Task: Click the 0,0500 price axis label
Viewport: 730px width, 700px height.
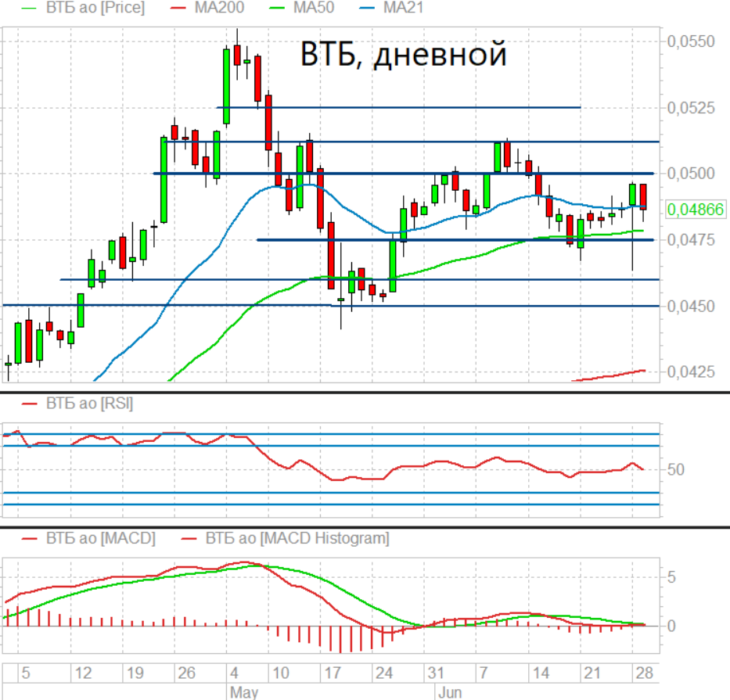Action: coord(691,174)
